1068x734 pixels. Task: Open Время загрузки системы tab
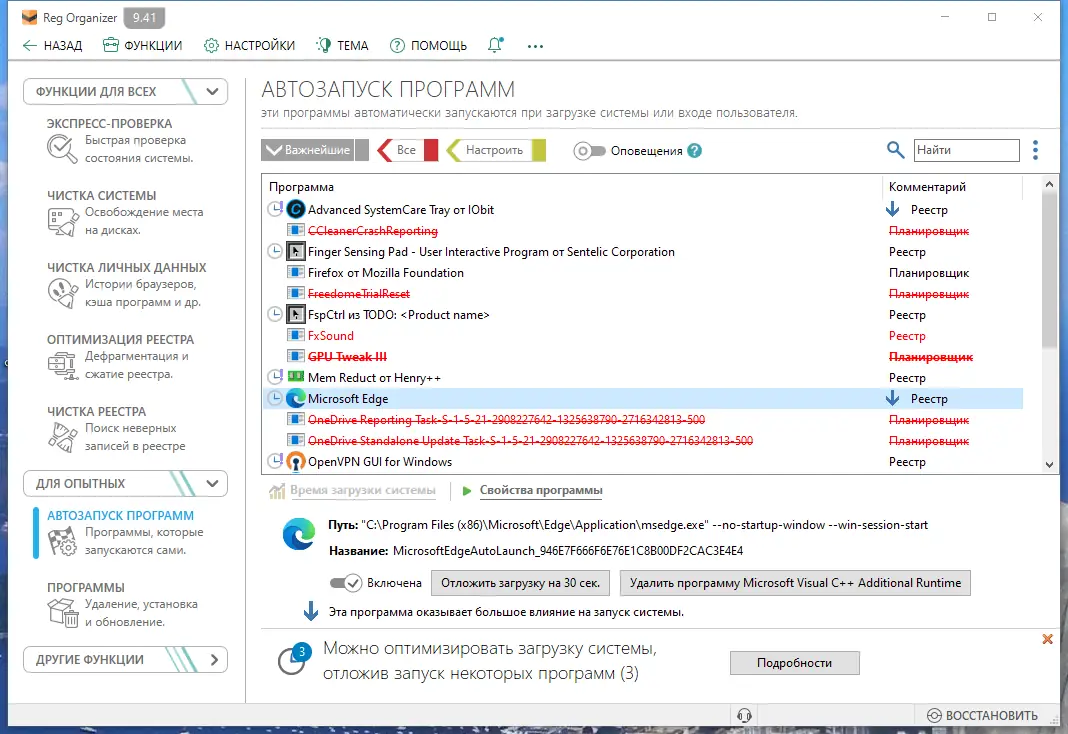pyautogui.click(x=353, y=490)
